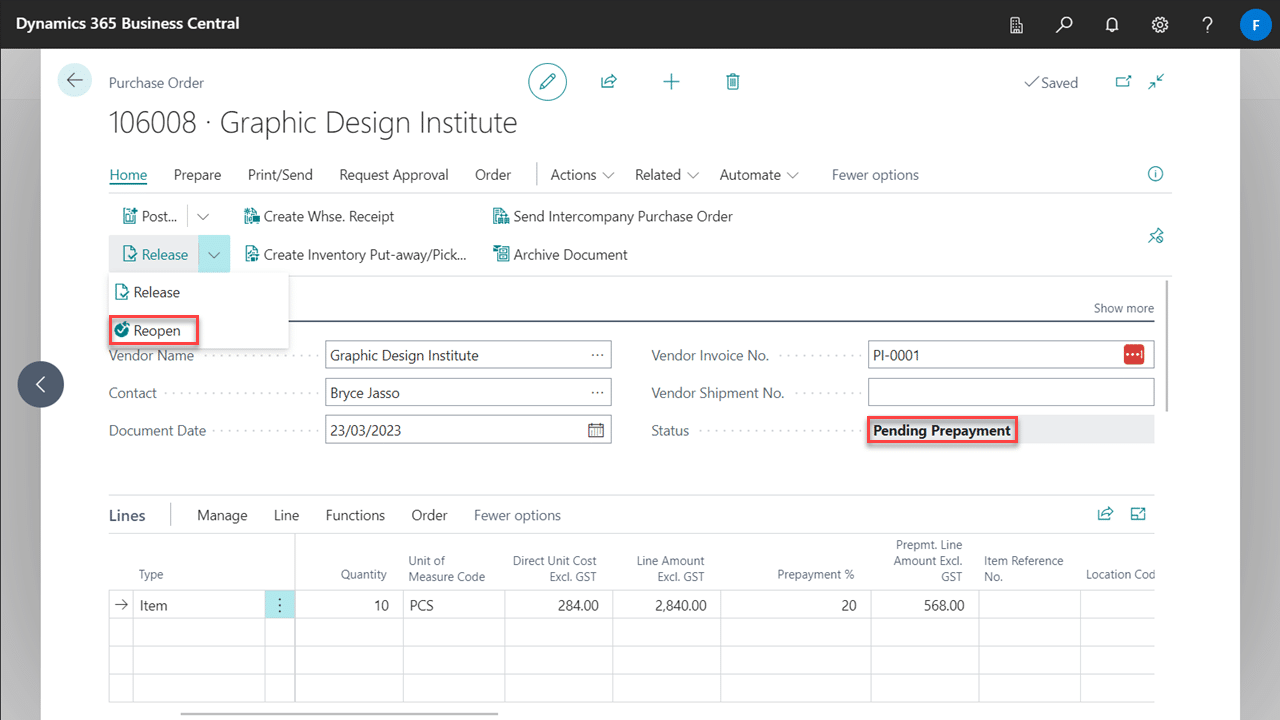Screen dimensions: 1280x720
Task: Click the row options dots for Item line
Action: (x=280, y=605)
